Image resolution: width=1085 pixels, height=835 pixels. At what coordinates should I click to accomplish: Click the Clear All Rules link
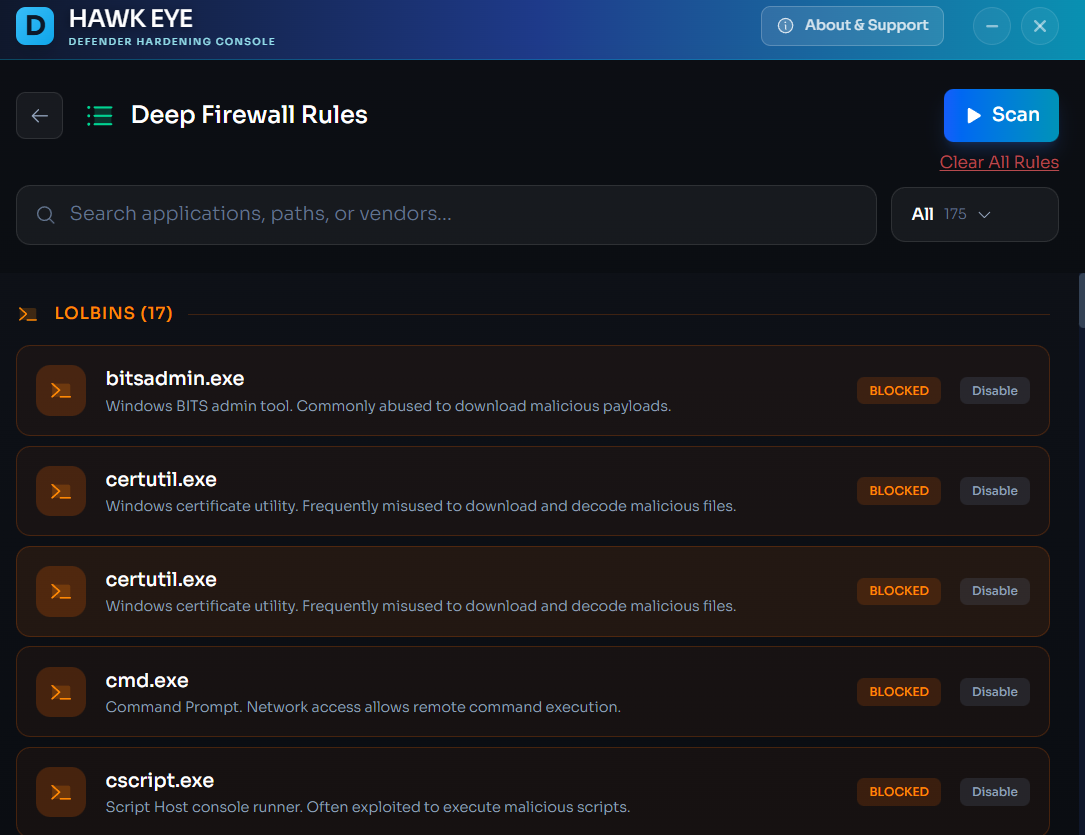[998, 162]
